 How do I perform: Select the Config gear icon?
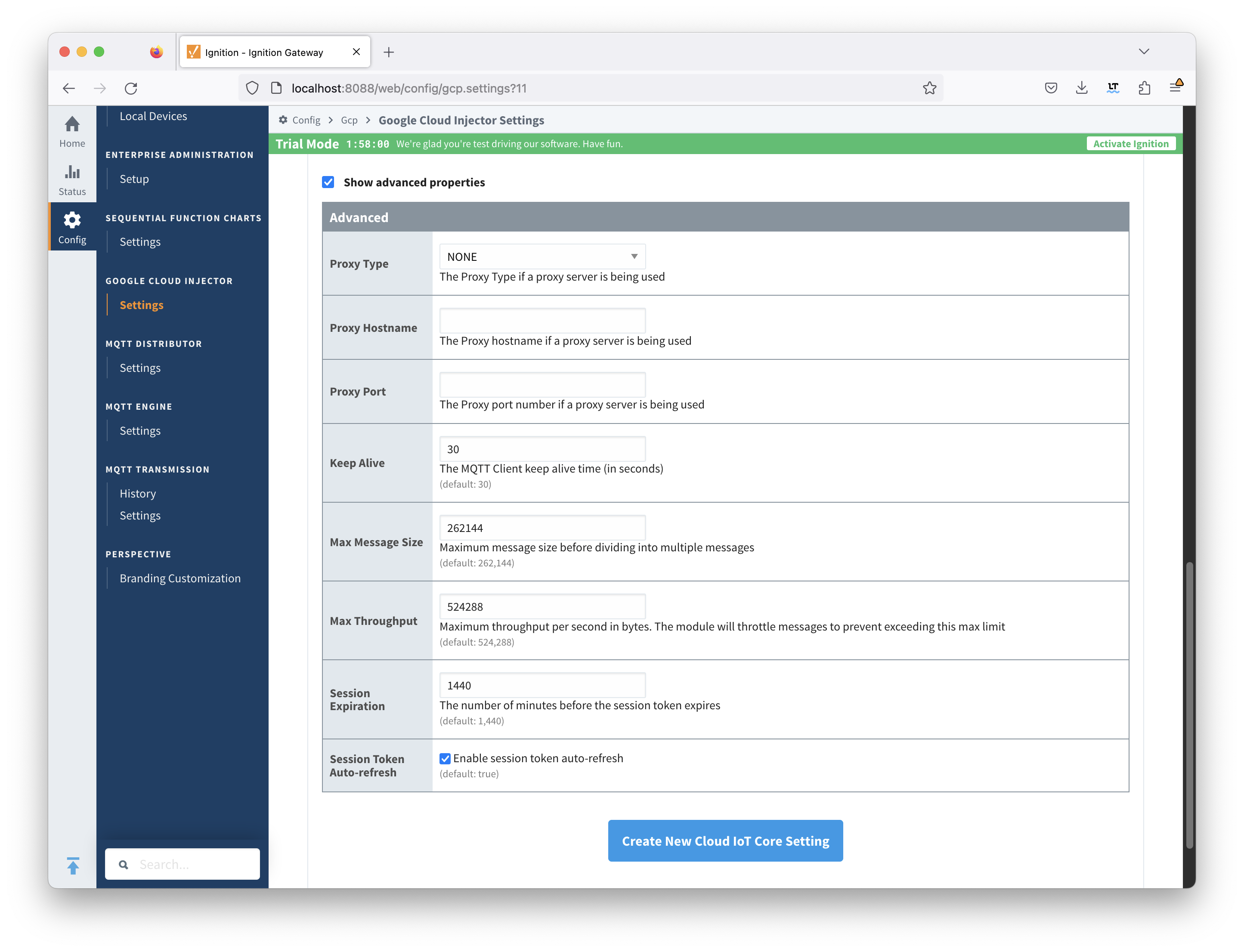pos(72,220)
